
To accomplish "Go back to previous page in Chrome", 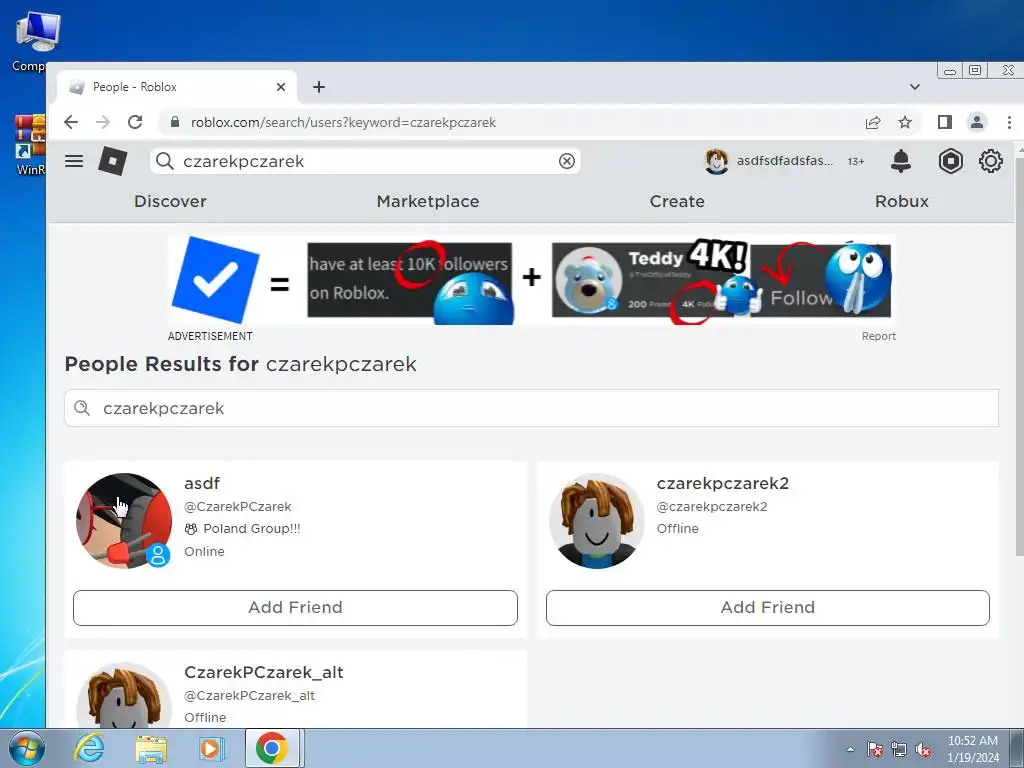I will (71, 122).
